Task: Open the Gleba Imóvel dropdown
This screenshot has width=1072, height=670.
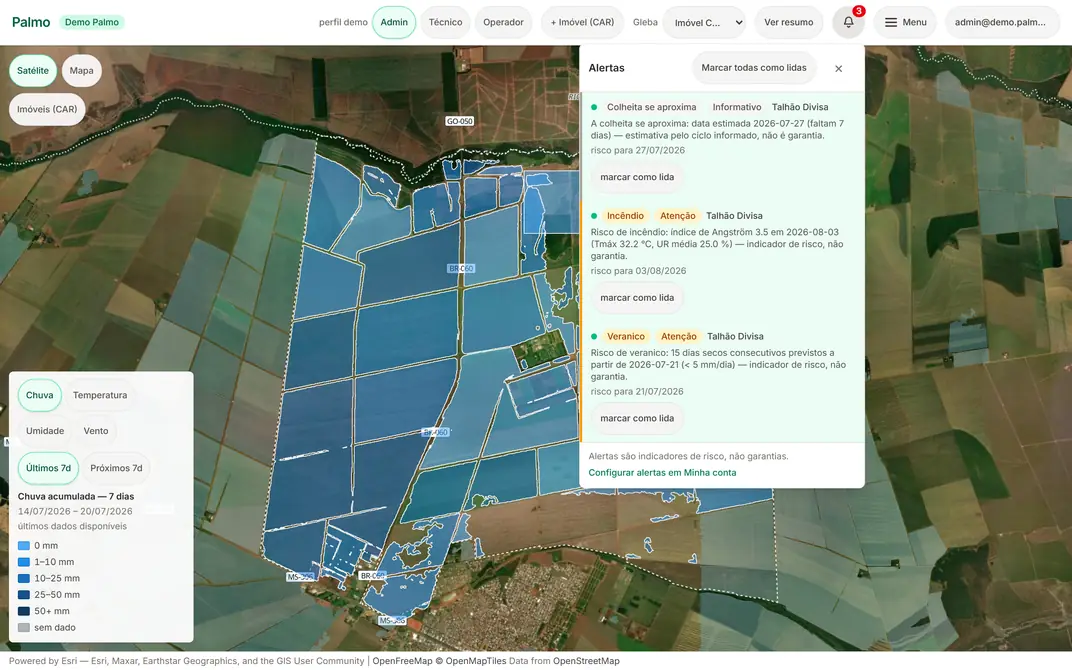Action: point(704,23)
